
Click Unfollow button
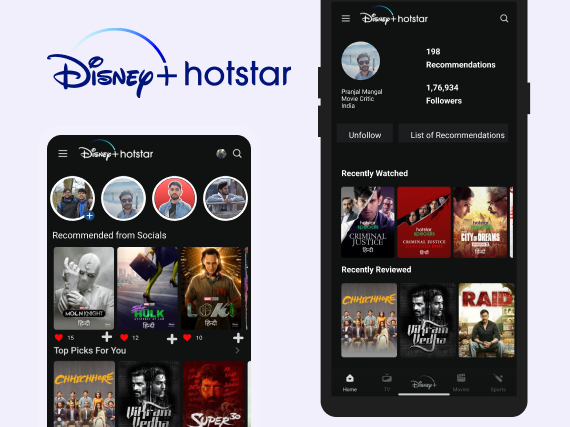[x=365, y=134]
